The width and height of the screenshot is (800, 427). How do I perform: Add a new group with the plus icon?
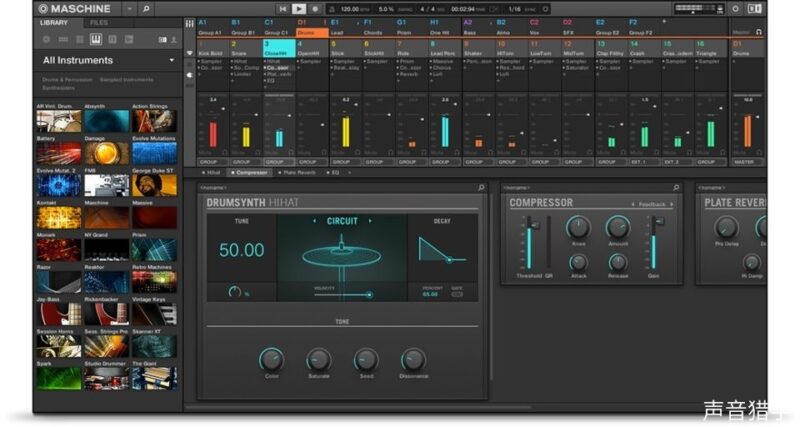pyautogui.click(x=664, y=22)
